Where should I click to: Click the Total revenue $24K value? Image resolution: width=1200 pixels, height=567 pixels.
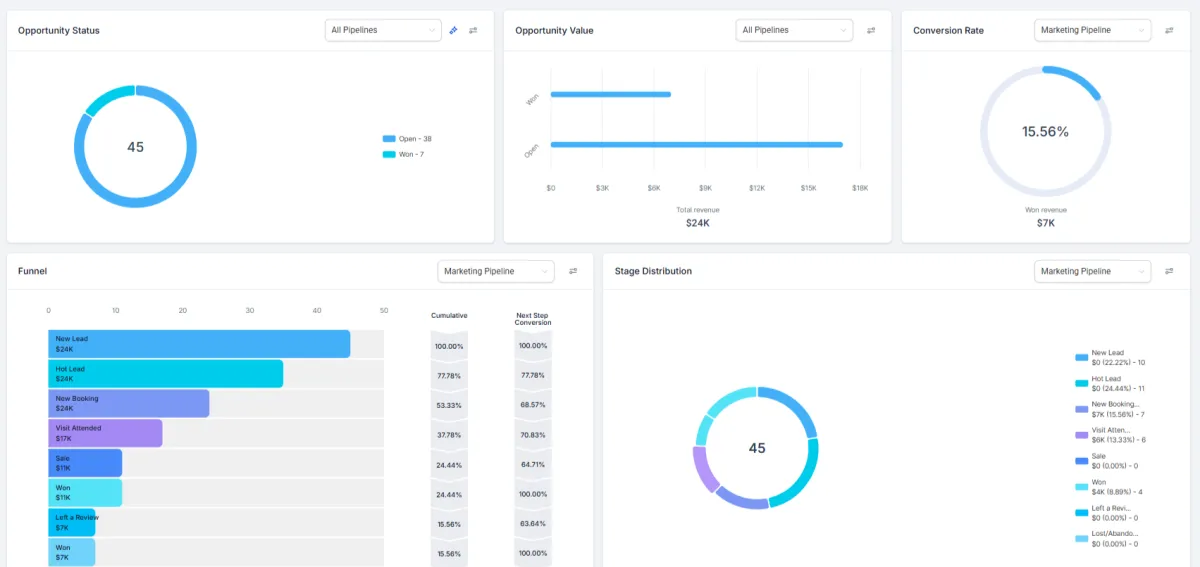(697, 223)
